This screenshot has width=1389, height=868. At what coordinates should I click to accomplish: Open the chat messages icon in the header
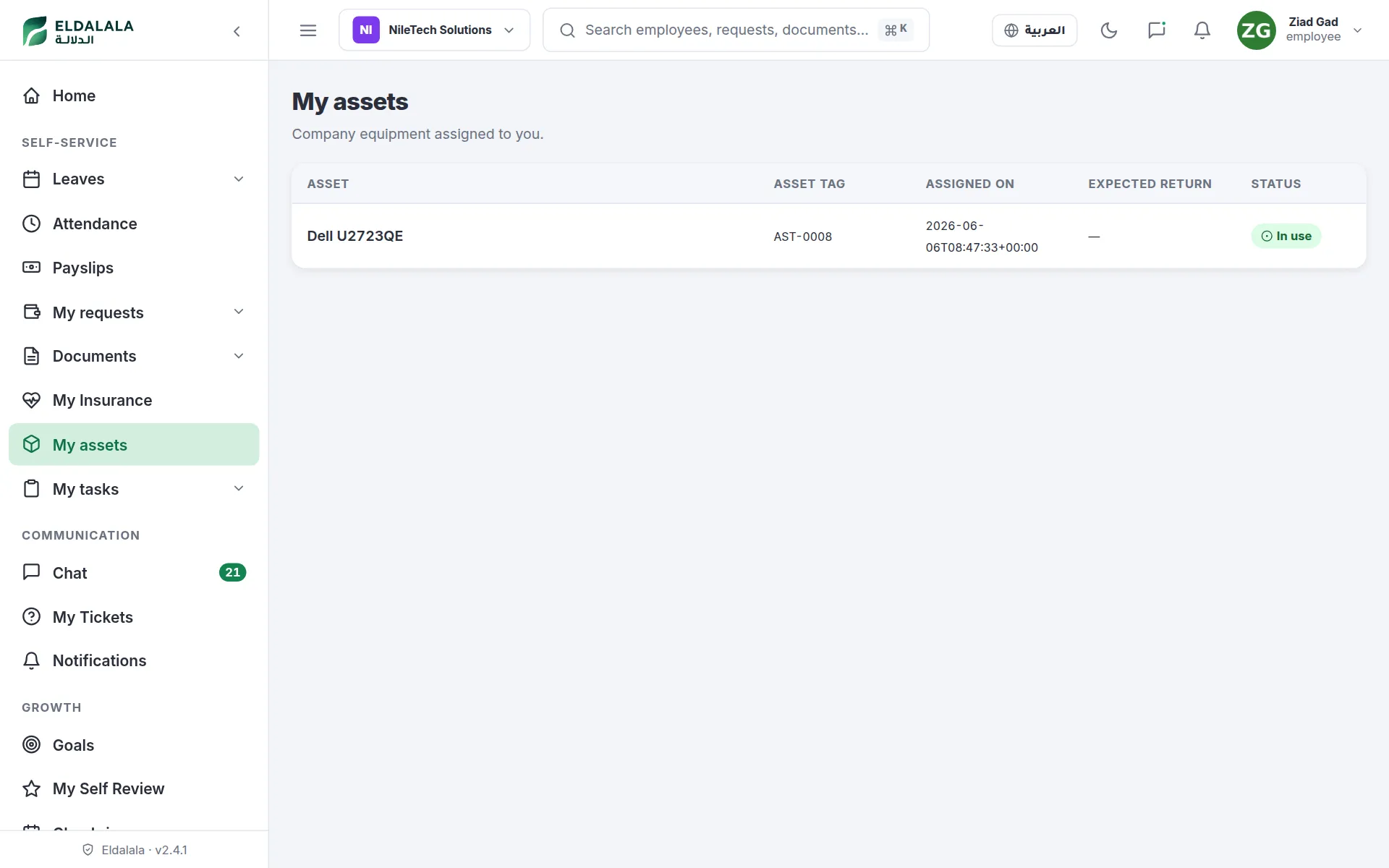(x=1156, y=30)
